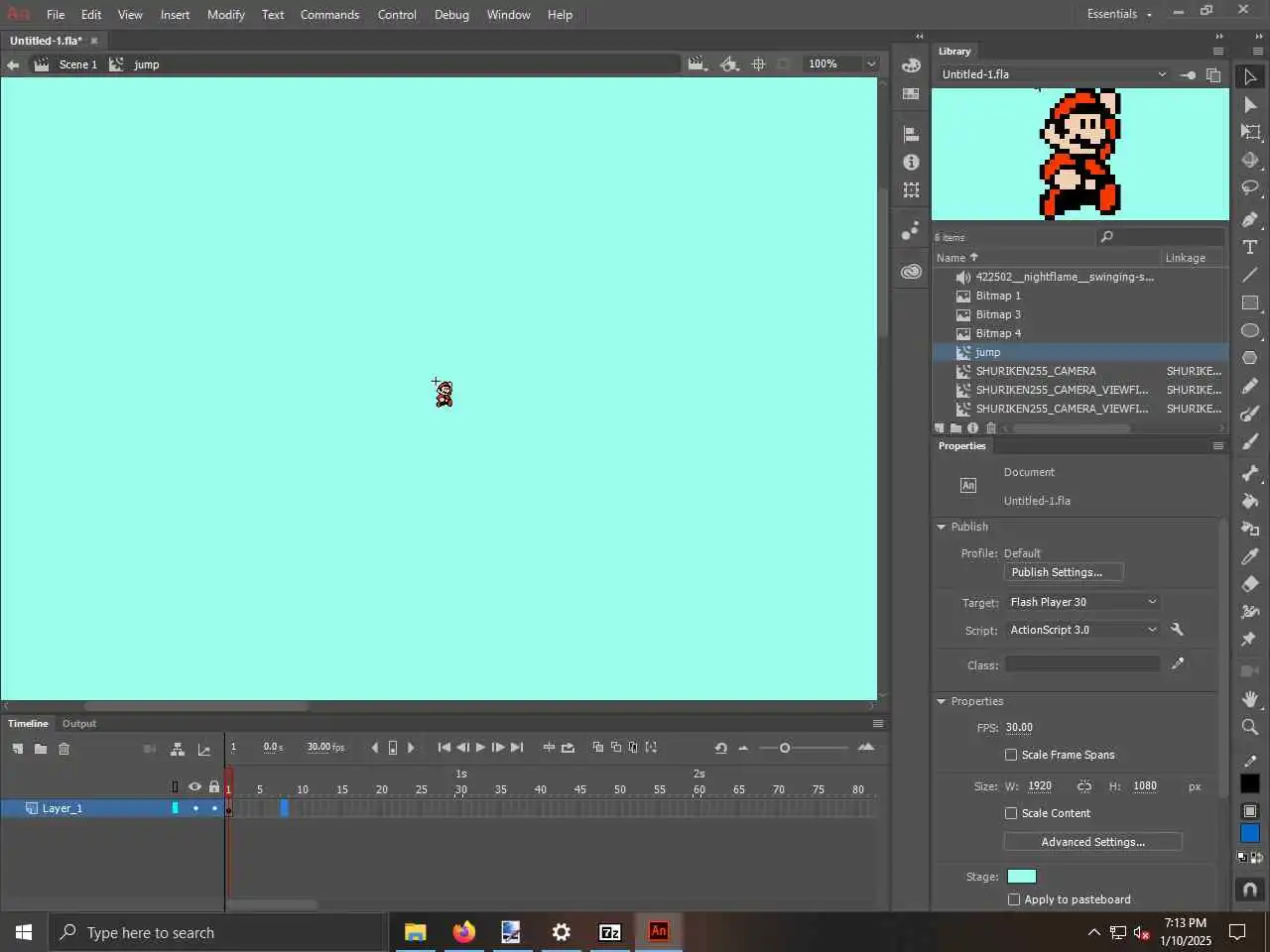Create a new layer folder in Timeline

[41, 749]
